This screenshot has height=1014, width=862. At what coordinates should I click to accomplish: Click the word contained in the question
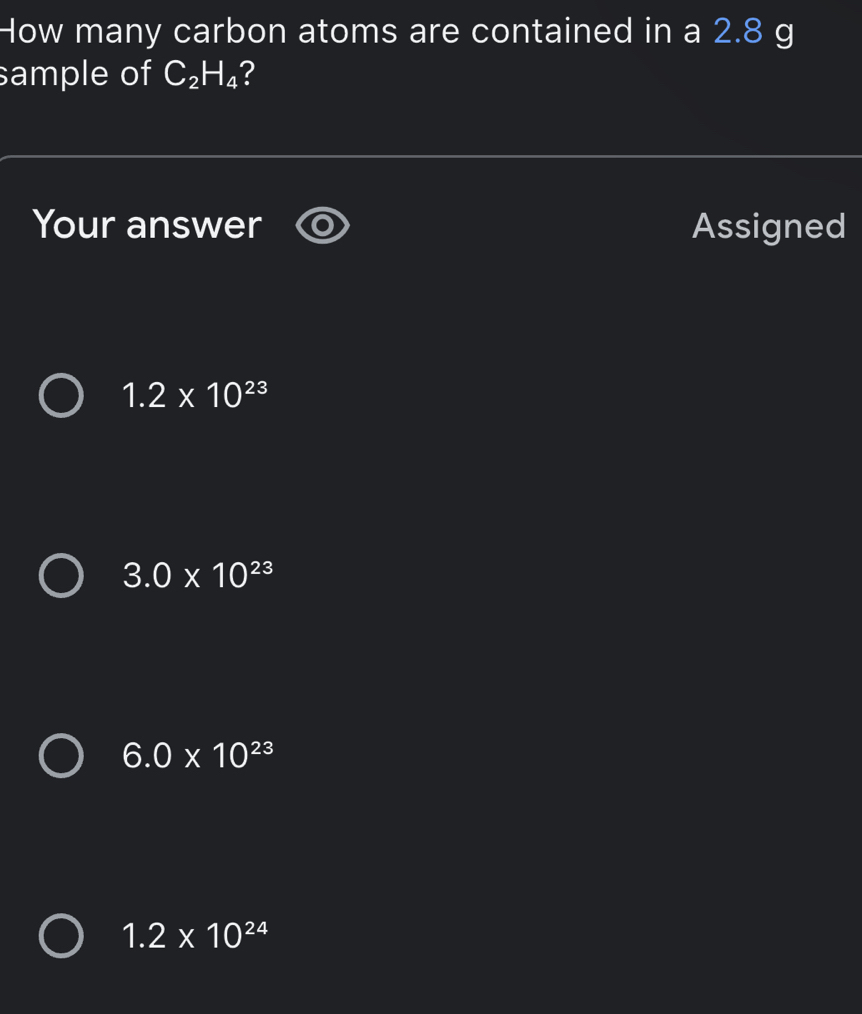coord(552,31)
